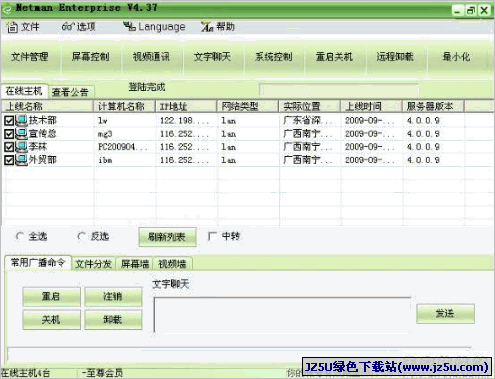
Task: Click the 关机 broadcast button
Action: pos(51,320)
